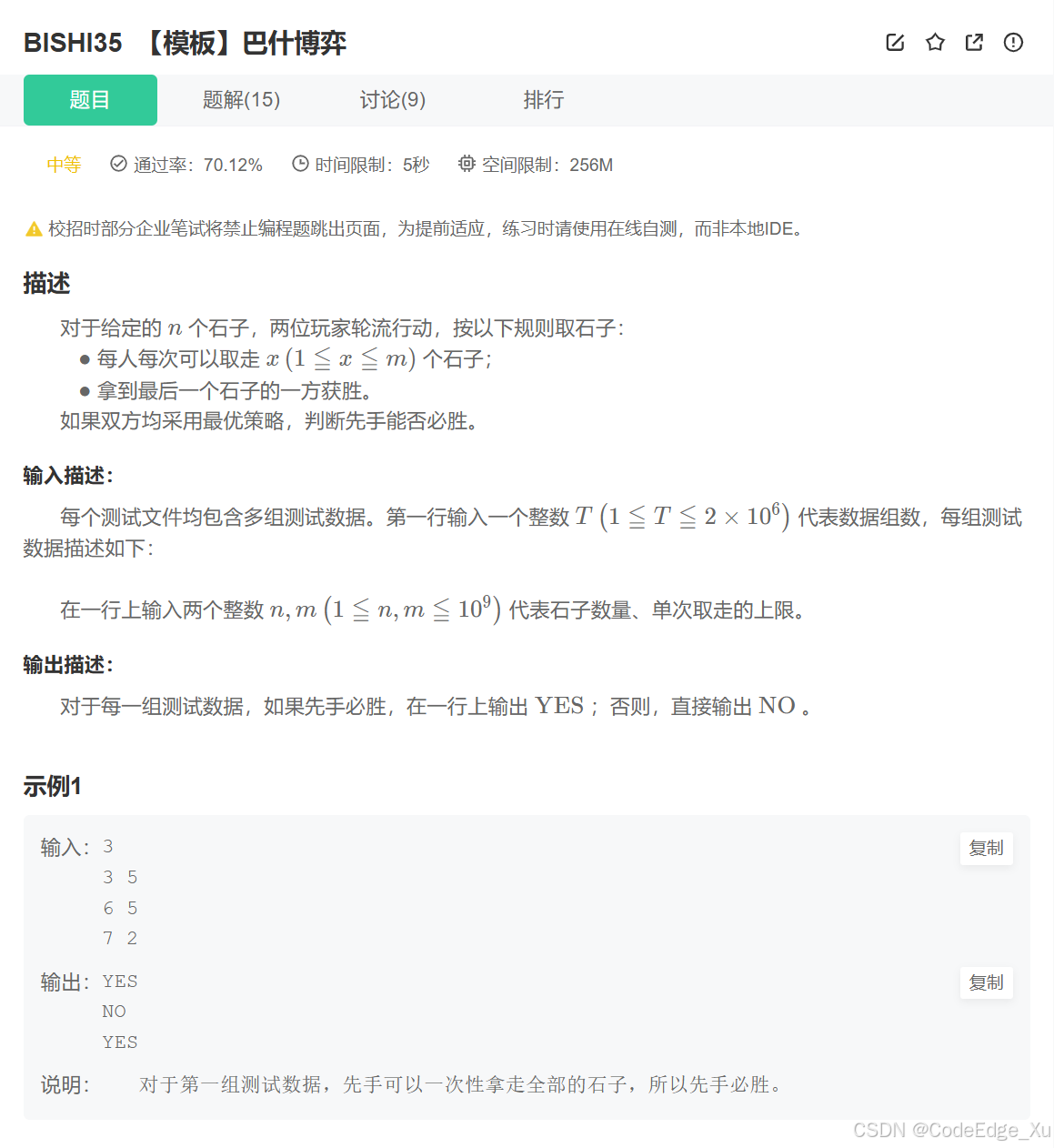The image size is (1054, 1148).
Task: Open the external share icon
Action: pyautogui.click(x=973, y=42)
